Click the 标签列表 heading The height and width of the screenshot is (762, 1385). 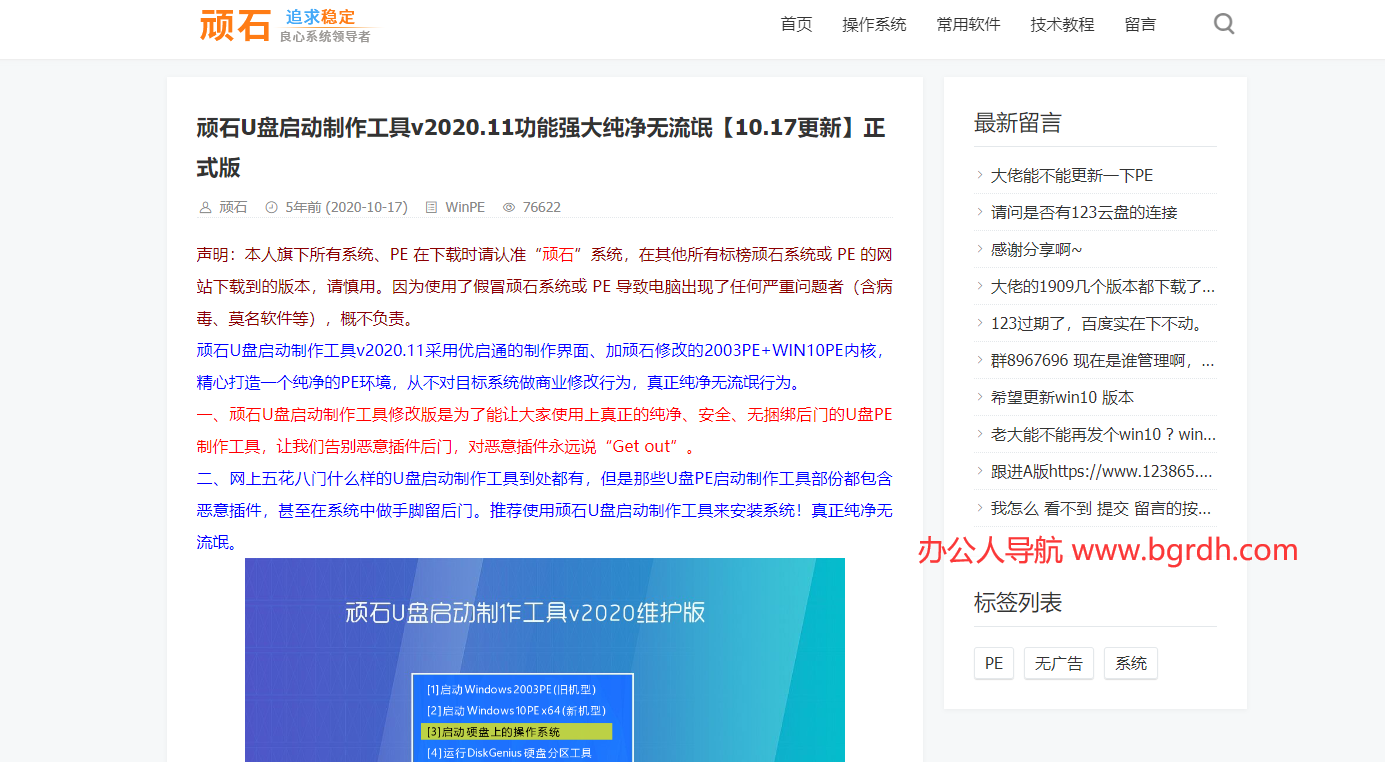1018,603
